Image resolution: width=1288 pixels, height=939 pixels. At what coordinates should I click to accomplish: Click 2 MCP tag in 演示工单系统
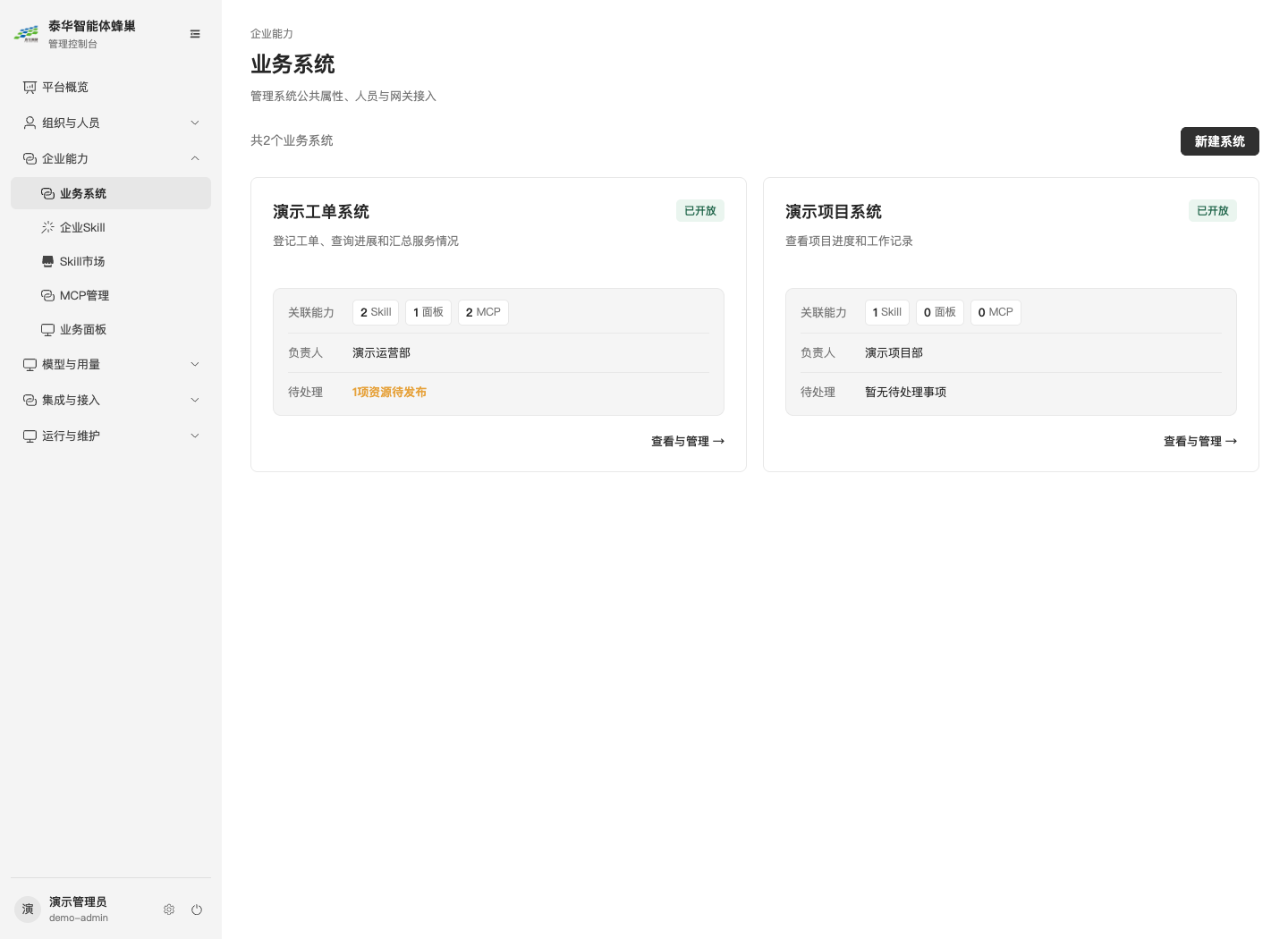(x=483, y=312)
